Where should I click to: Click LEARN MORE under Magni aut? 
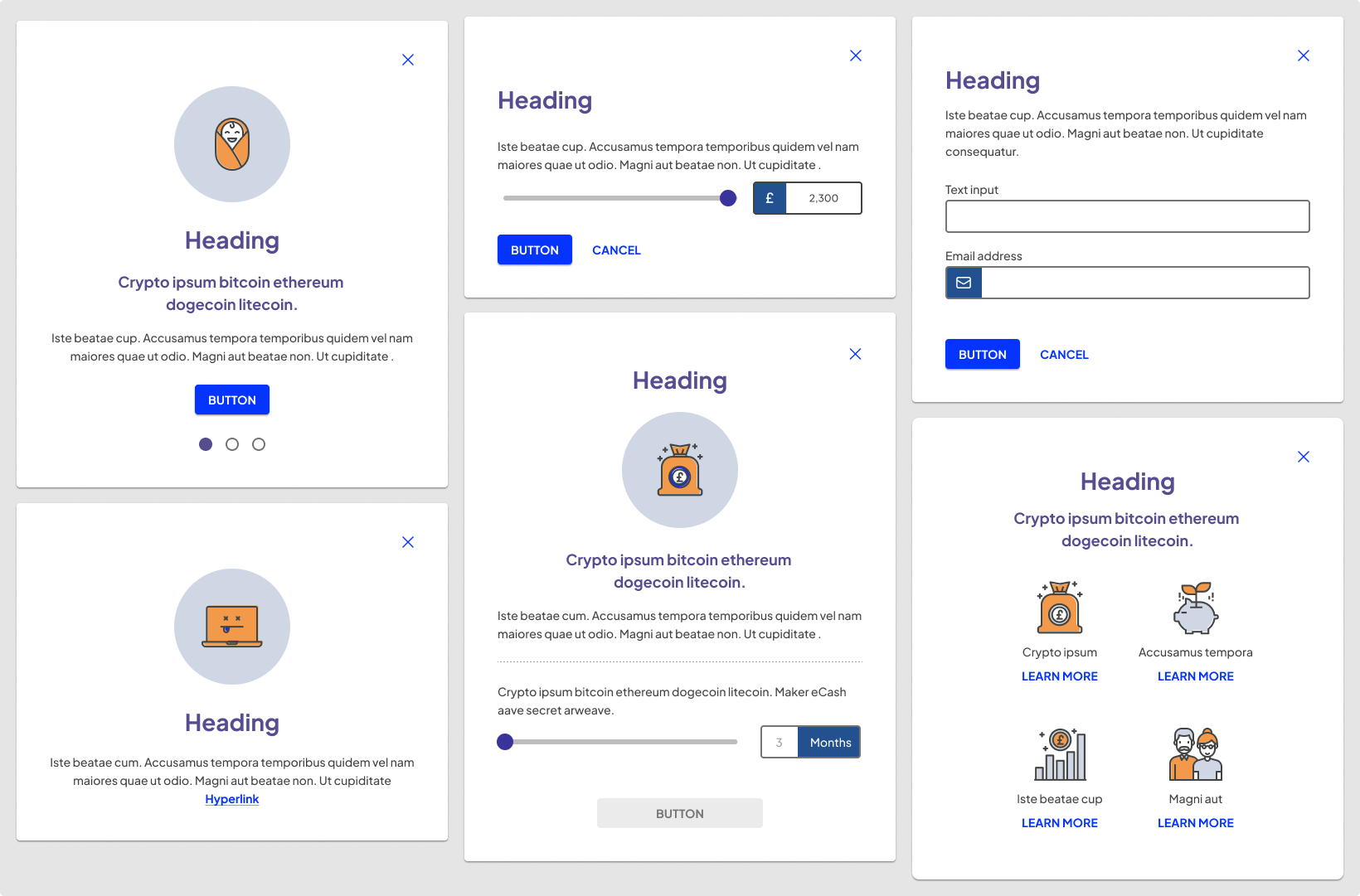pos(1196,823)
